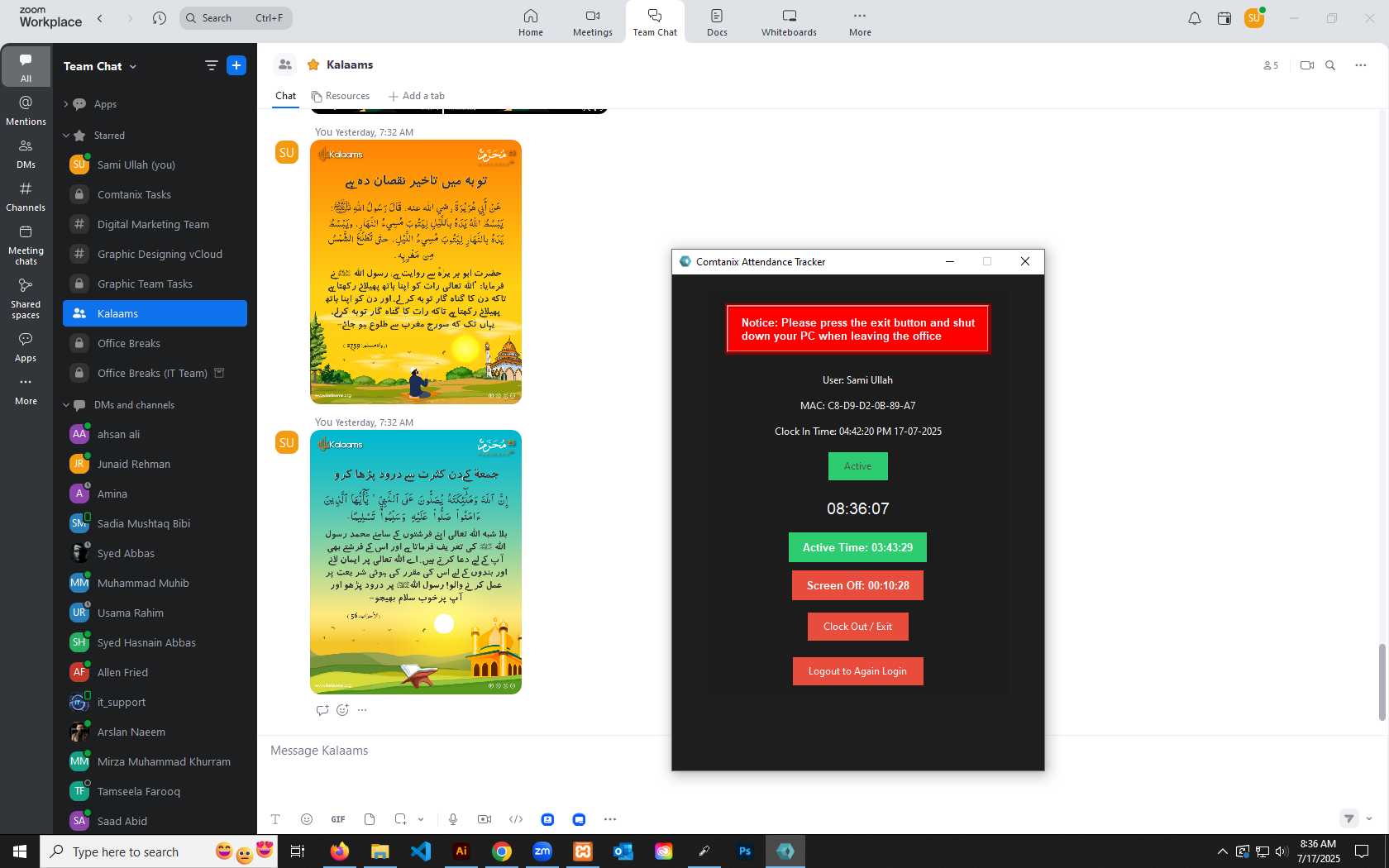Select DMs in the left sidebar
This screenshot has width=1389, height=868.
tap(26, 154)
